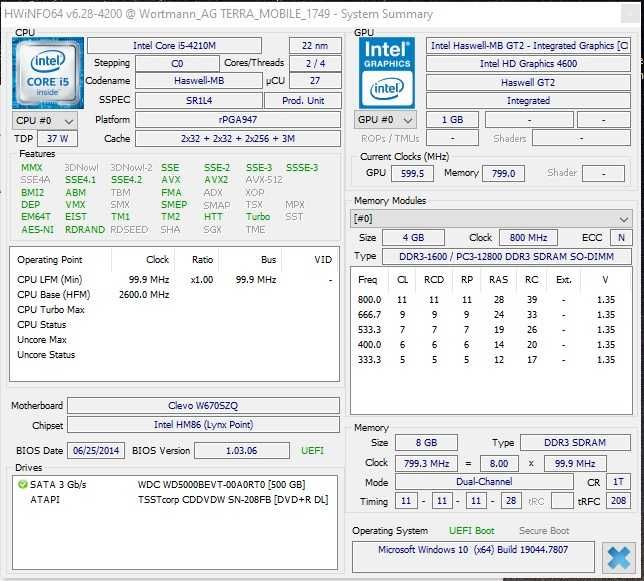Click the AES-NI feature label

37,229
